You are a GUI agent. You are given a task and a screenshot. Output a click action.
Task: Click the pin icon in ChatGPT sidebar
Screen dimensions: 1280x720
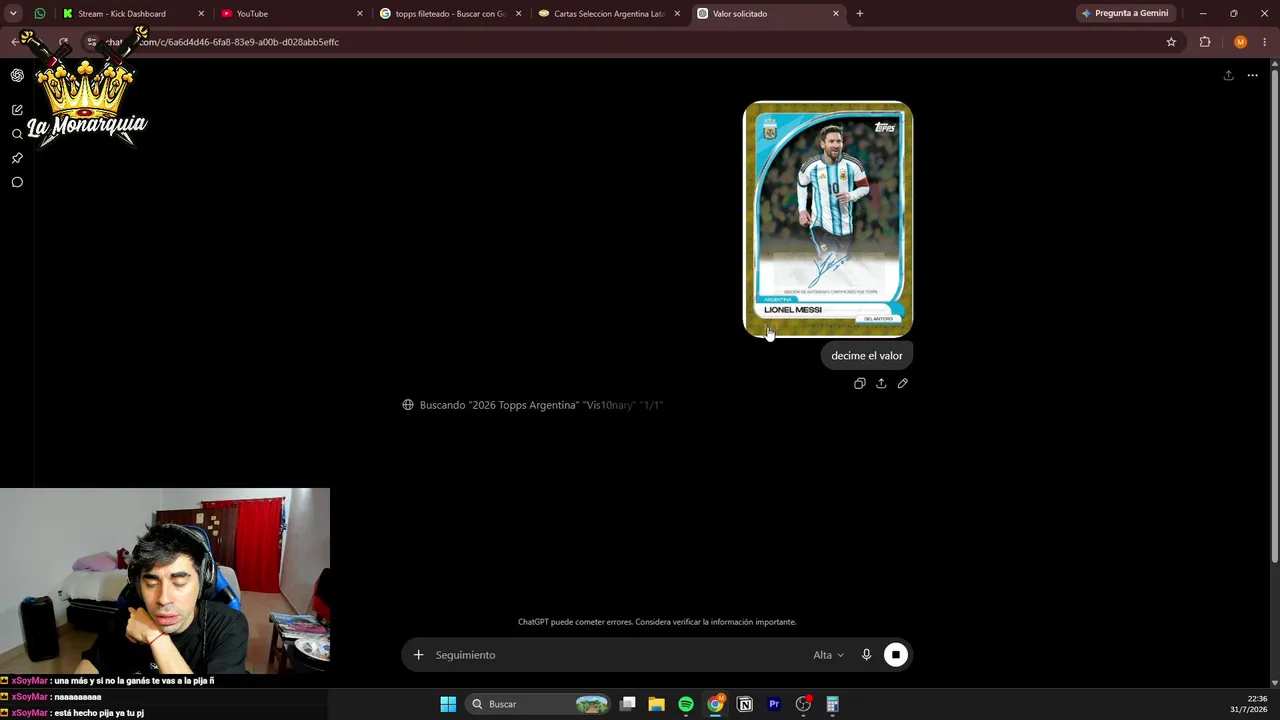tap(17, 158)
